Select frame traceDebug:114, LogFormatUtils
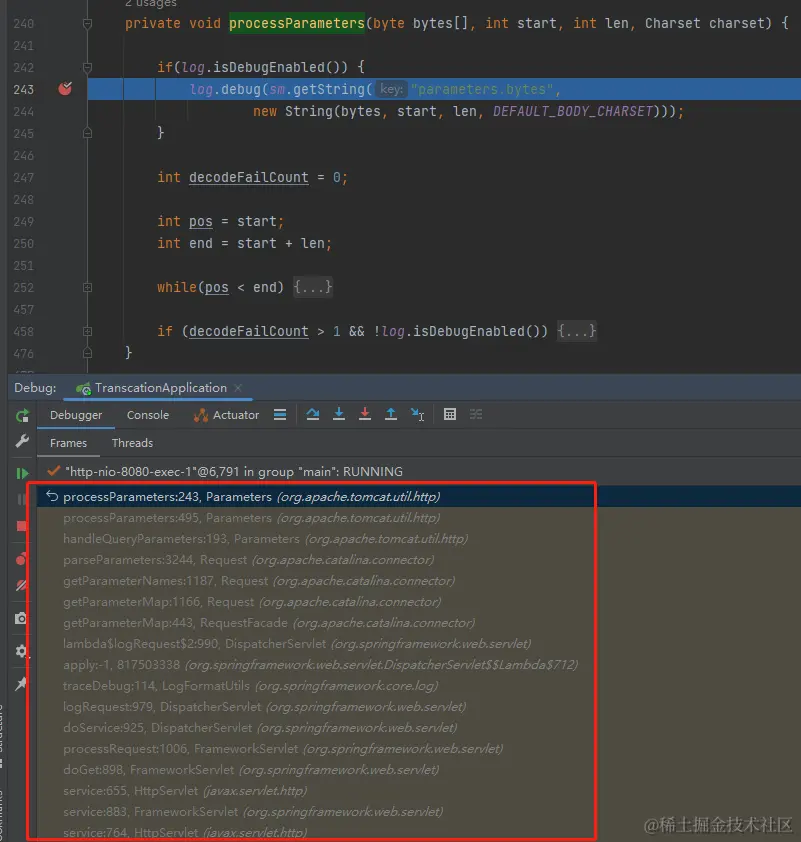Viewport: 801px width, 842px height. click(x=419, y=685)
